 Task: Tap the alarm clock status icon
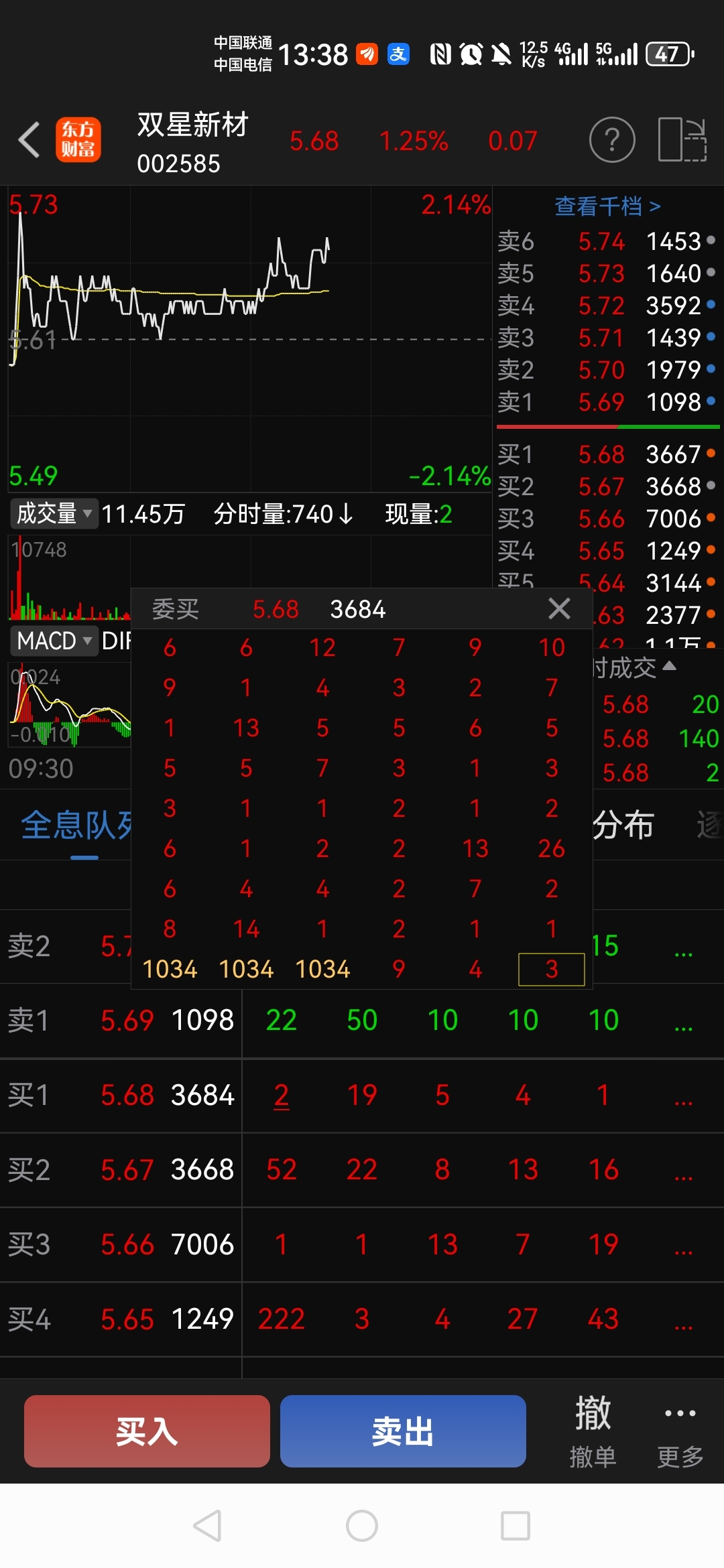point(471,54)
